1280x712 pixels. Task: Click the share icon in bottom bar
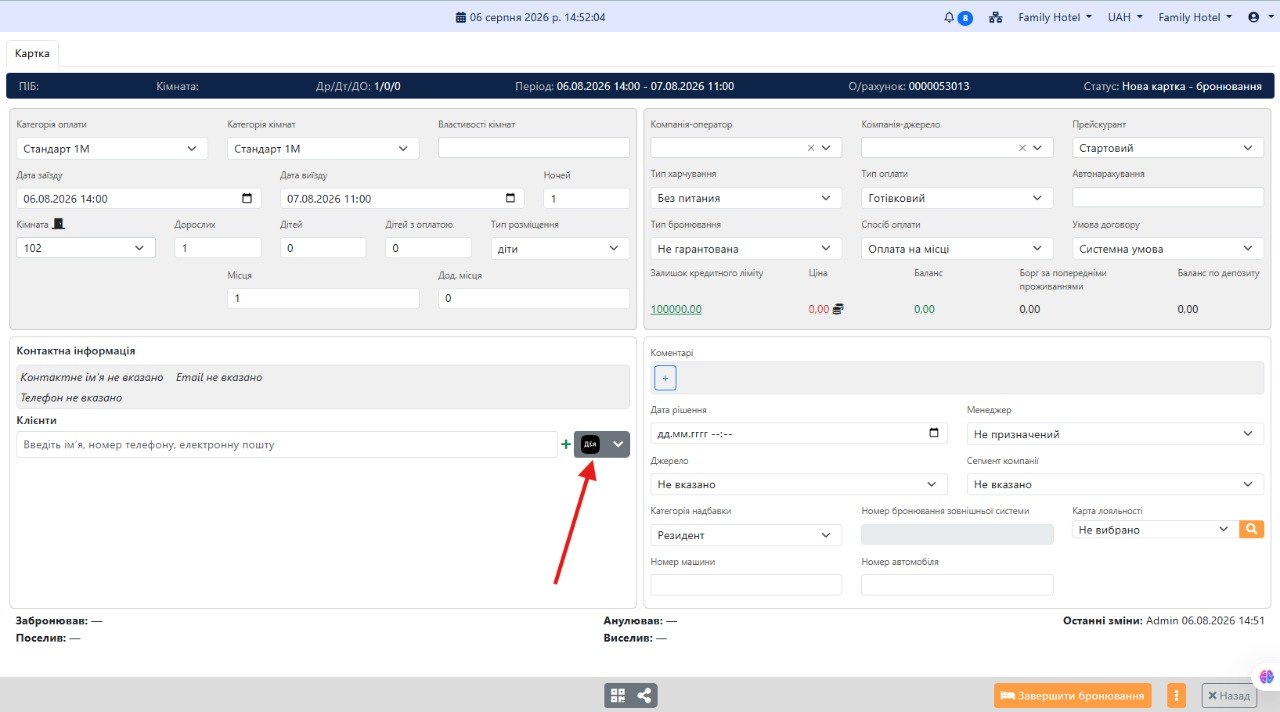(645, 696)
